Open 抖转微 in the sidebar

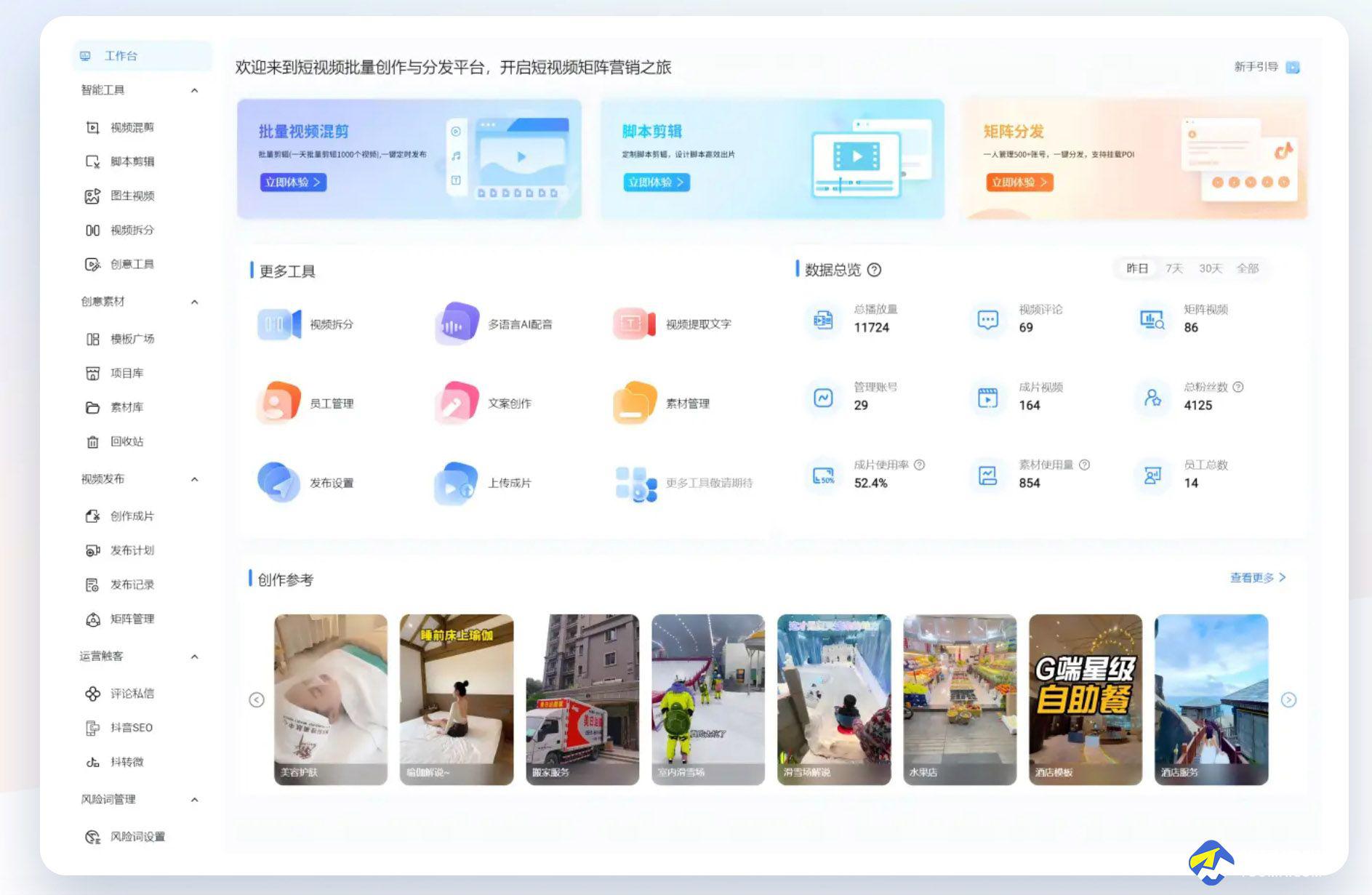[115, 762]
